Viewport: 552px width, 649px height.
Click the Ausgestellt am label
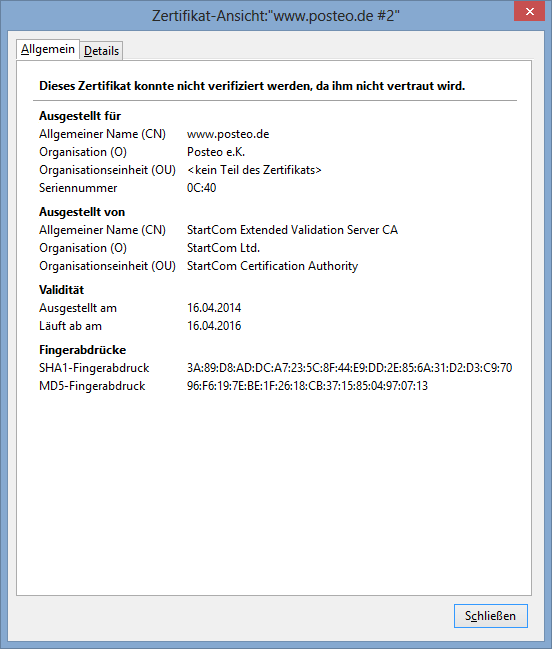[x=78, y=308]
